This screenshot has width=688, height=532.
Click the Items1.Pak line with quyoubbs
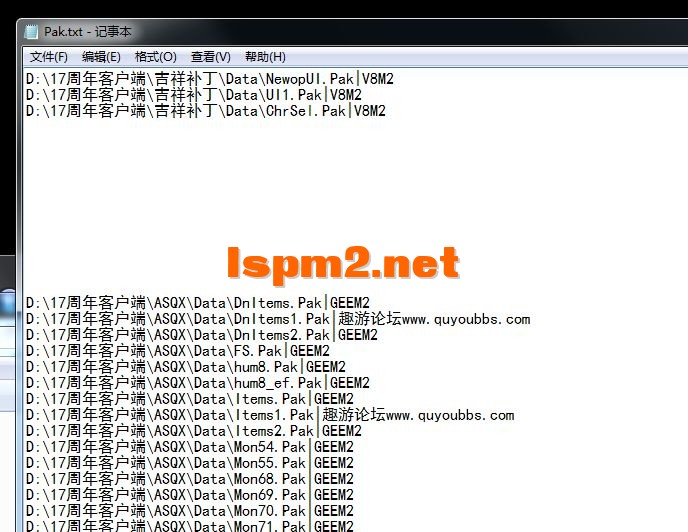[x=270, y=415]
